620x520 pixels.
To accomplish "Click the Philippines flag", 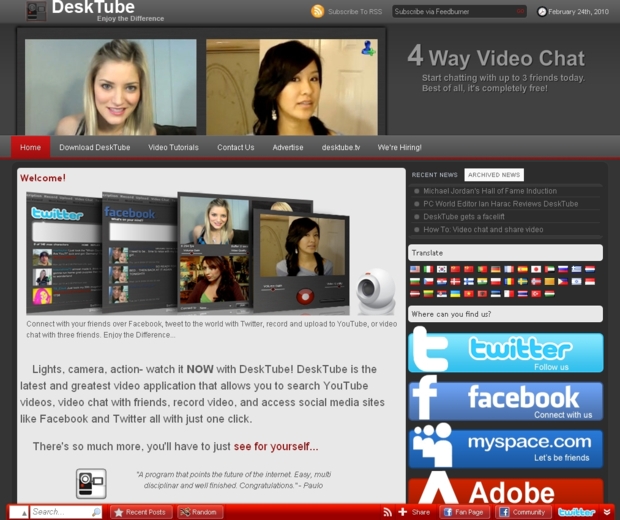I will (563, 282).
